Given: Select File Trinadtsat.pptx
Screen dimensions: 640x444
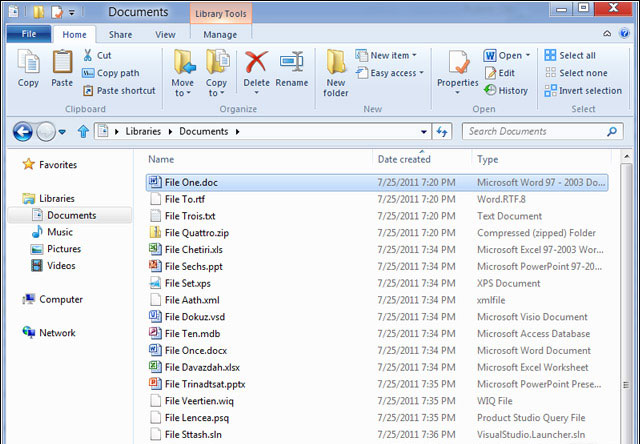Looking at the screenshot, I should [376, 384].
